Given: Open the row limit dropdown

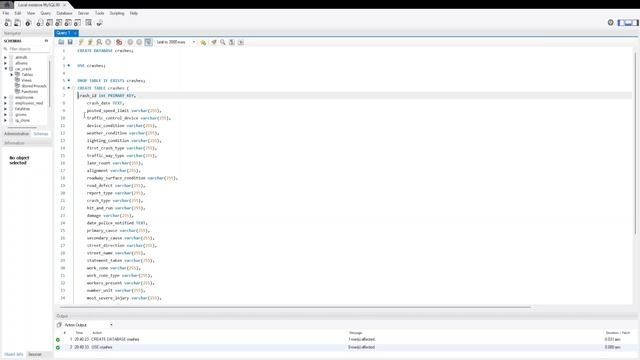Looking at the screenshot, I should tap(176, 42).
